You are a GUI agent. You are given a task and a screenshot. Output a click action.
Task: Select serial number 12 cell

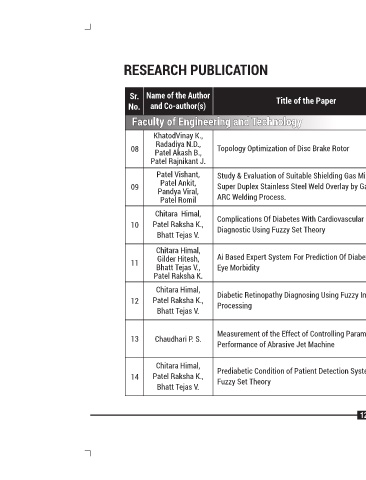[135, 301]
